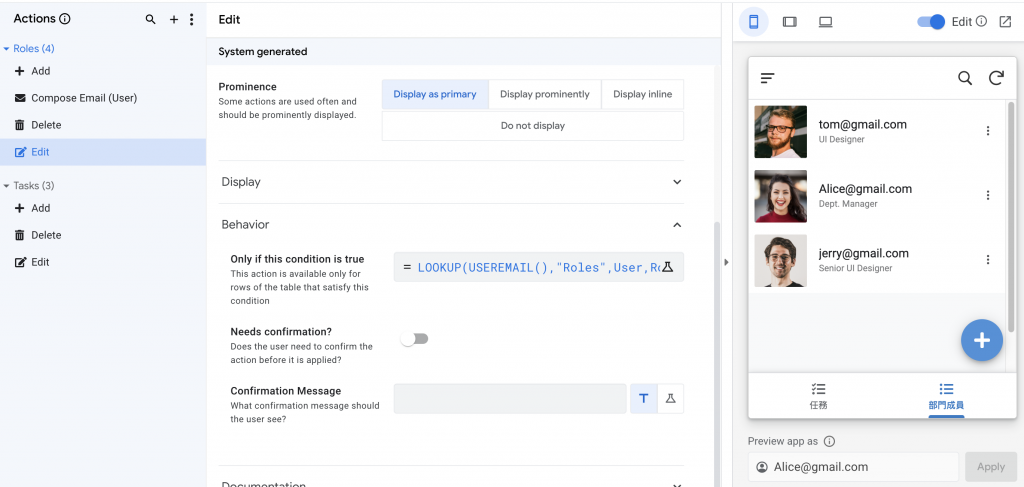Click the search icon in Actions panel

tap(151, 19)
